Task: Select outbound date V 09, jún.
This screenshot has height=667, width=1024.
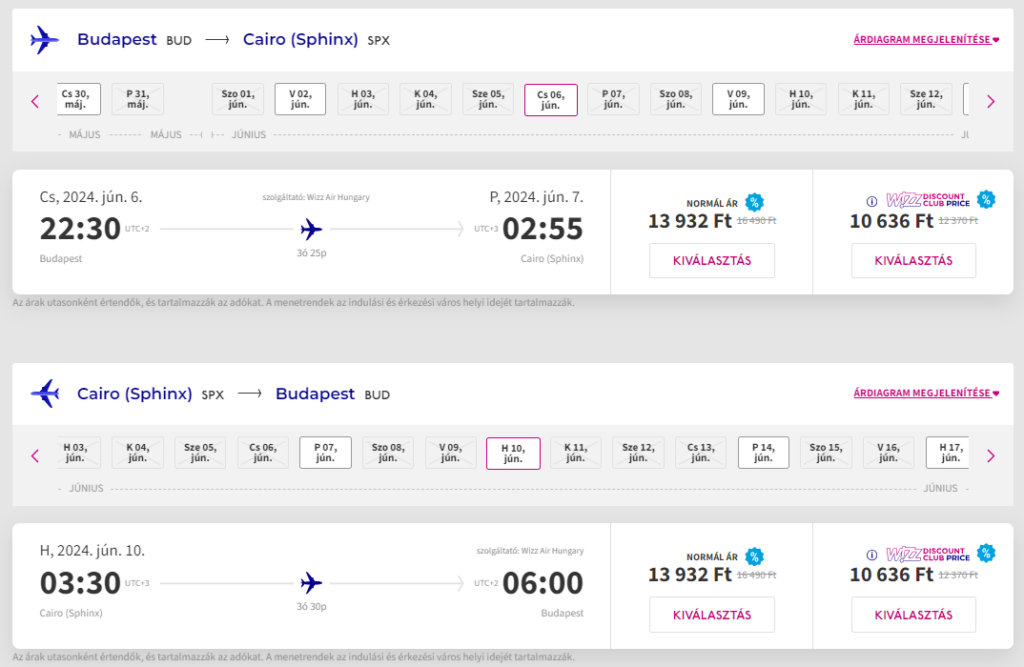Action: point(738,99)
